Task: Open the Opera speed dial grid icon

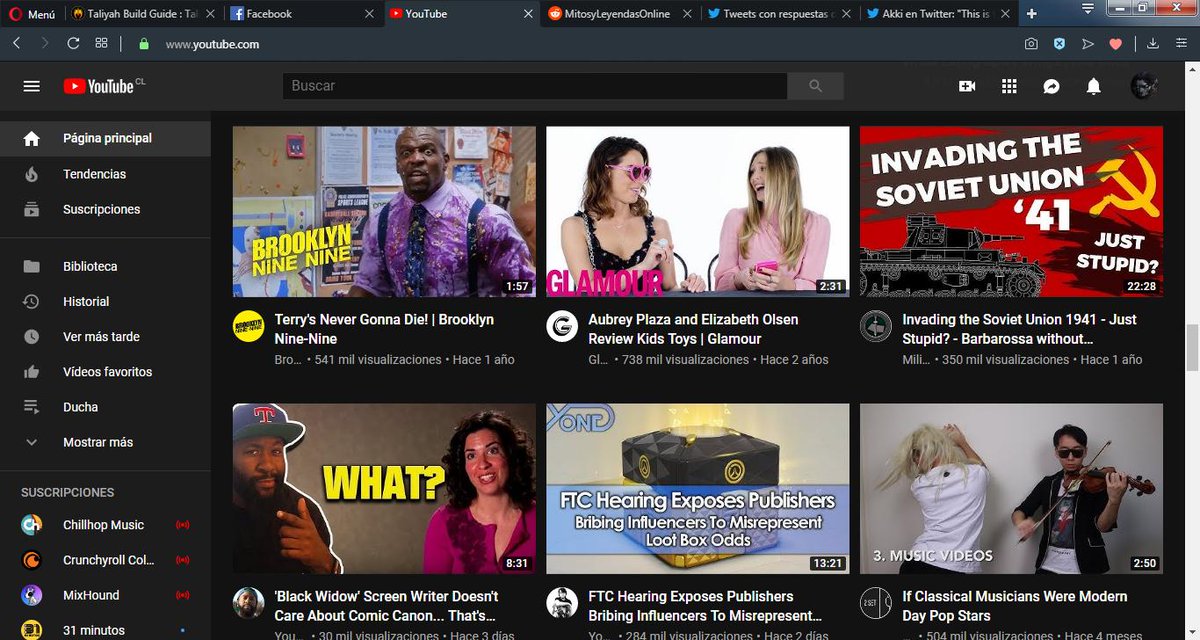Action: pyautogui.click(x=101, y=44)
